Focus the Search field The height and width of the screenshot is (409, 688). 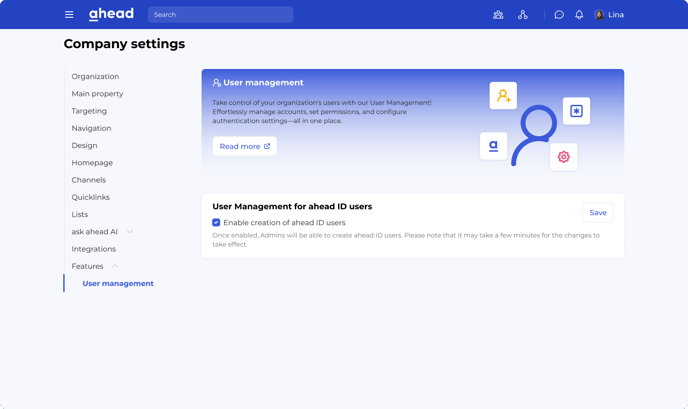point(220,14)
